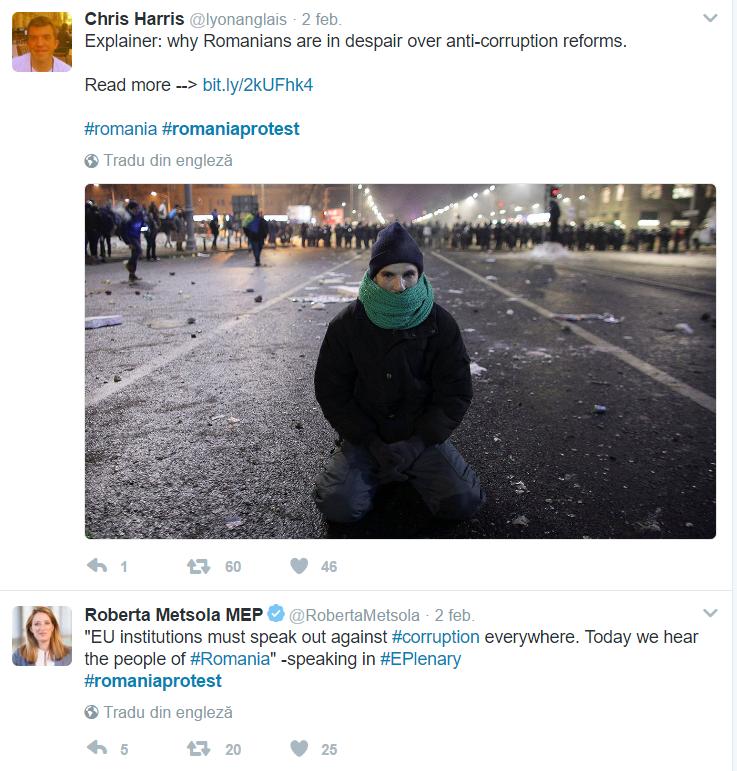Screen dimensions: 737x771
Task: Open the bit.ly/2kUFhk4 link
Action: pyautogui.click(x=258, y=85)
